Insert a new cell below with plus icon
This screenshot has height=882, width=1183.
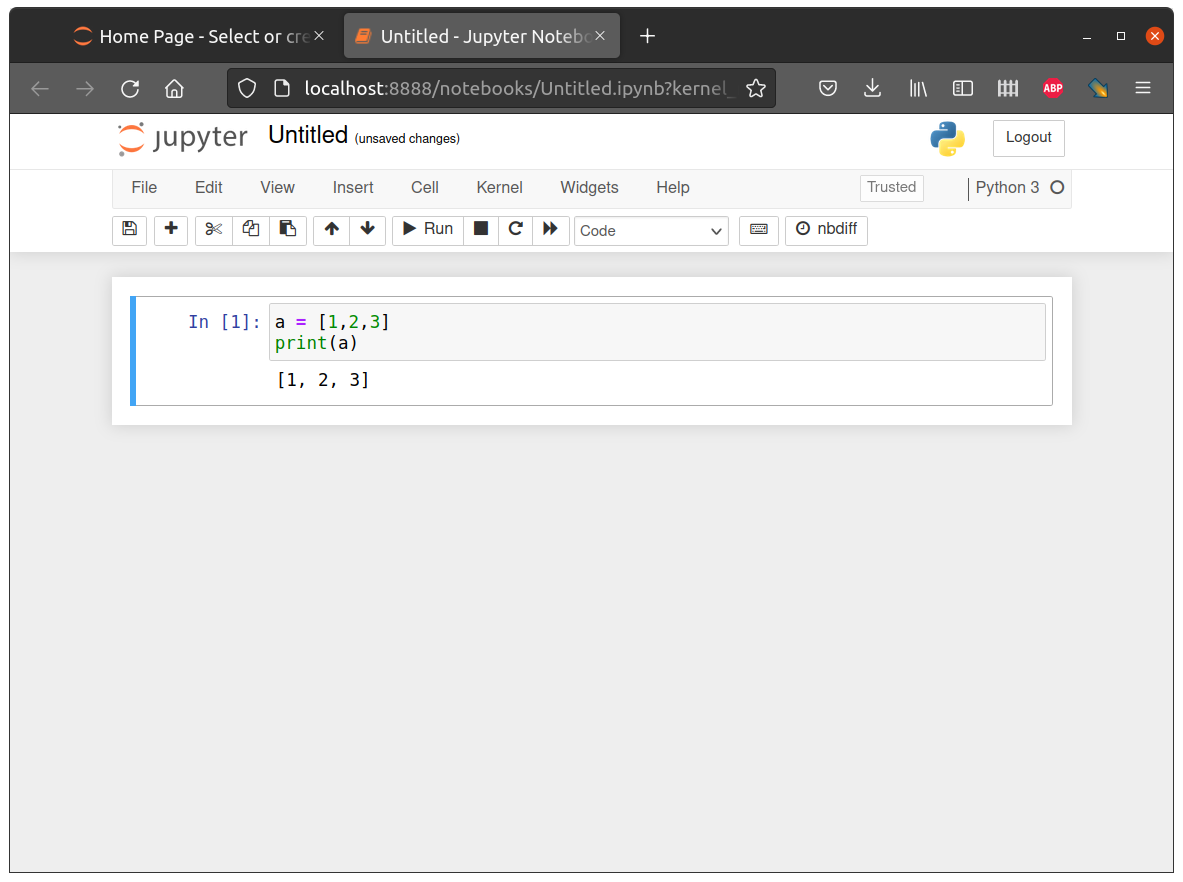[x=170, y=230]
